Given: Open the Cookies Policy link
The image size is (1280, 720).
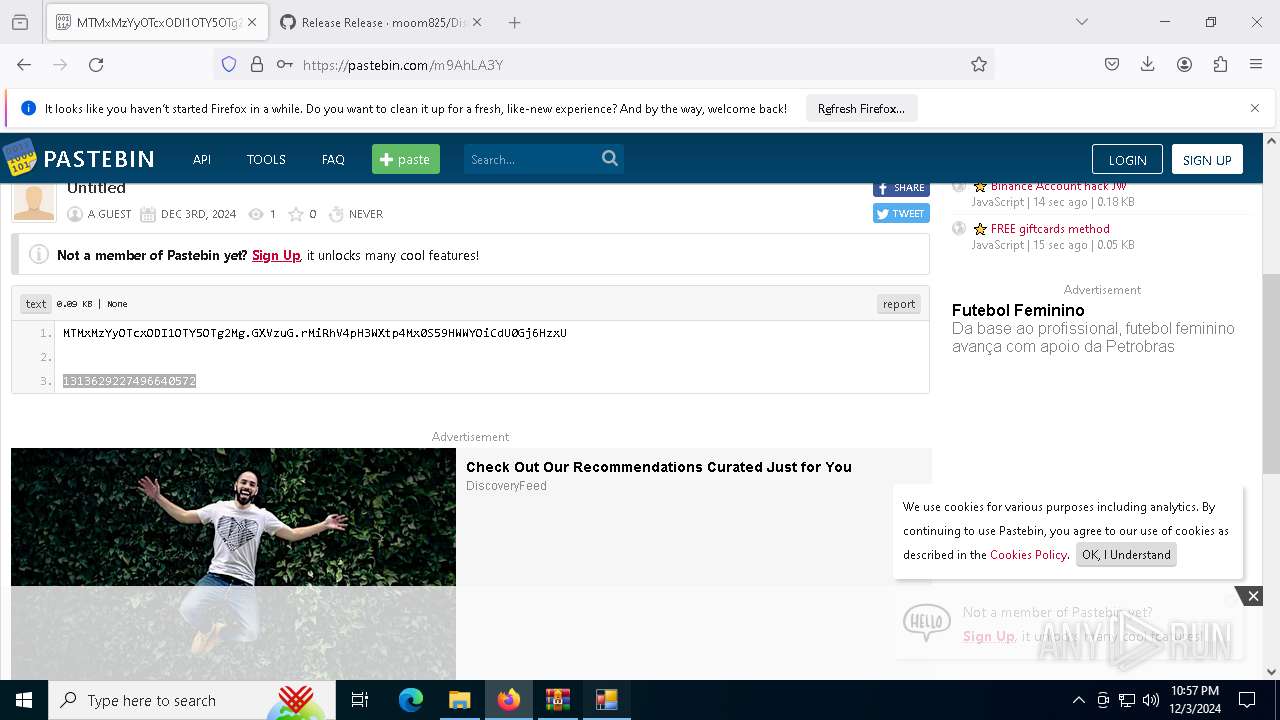Looking at the screenshot, I should 1028,555.
